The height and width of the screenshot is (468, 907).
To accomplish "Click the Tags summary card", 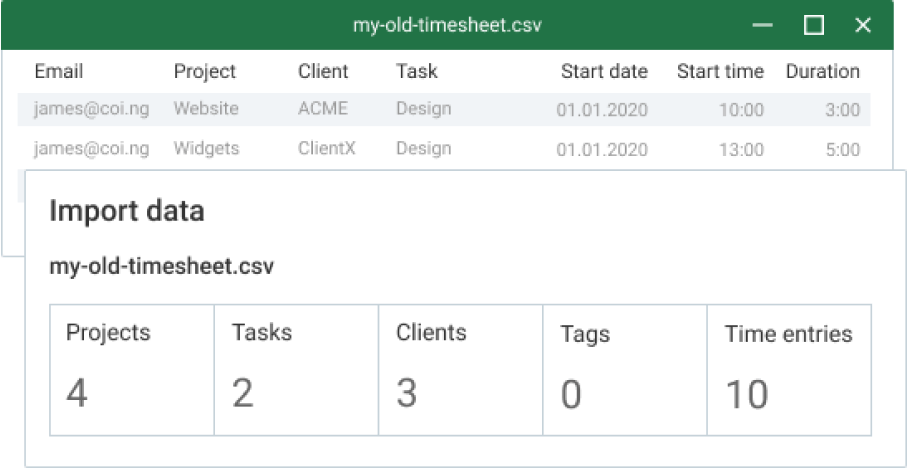I will pyautogui.click(x=624, y=370).
